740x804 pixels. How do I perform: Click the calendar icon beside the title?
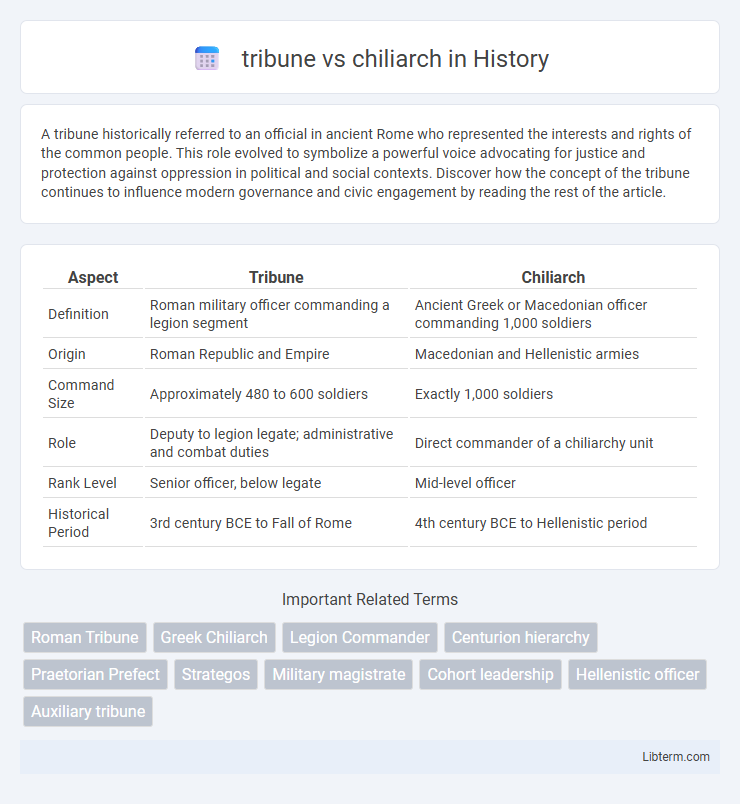207,58
